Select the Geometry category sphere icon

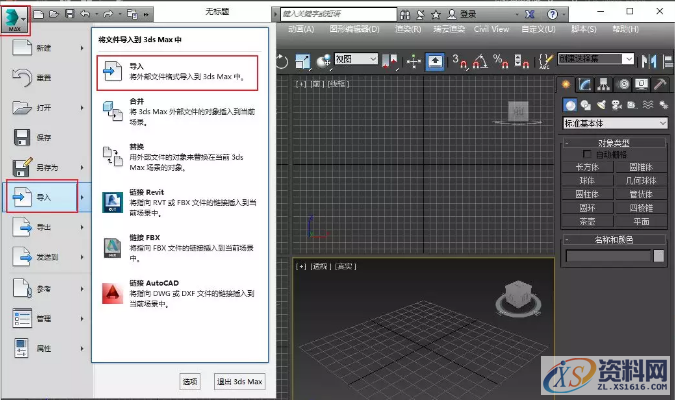point(570,105)
